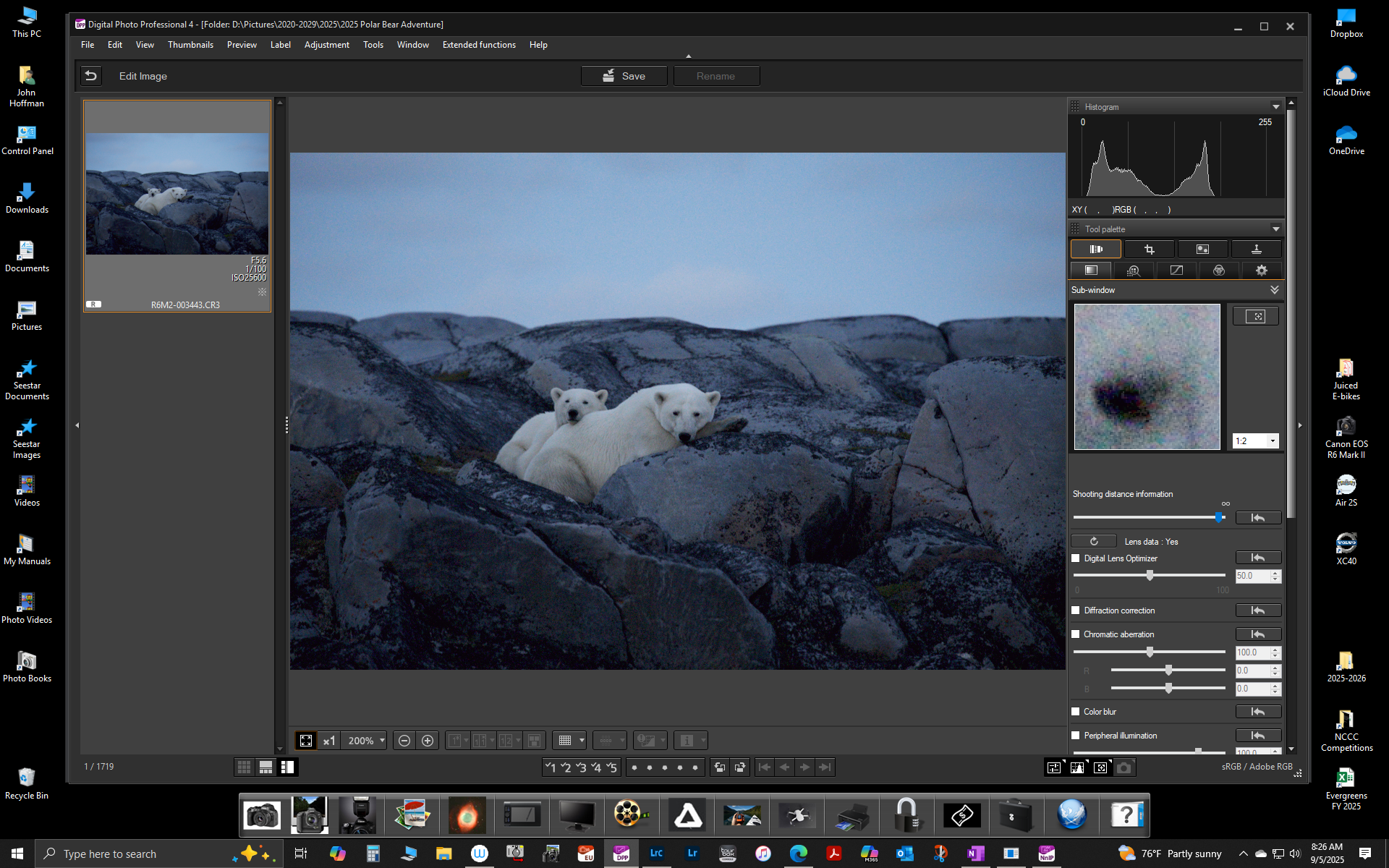This screenshot has width=1389, height=868.
Task: Open the dust delete tool palette
Action: pyautogui.click(x=1202, y=249)
